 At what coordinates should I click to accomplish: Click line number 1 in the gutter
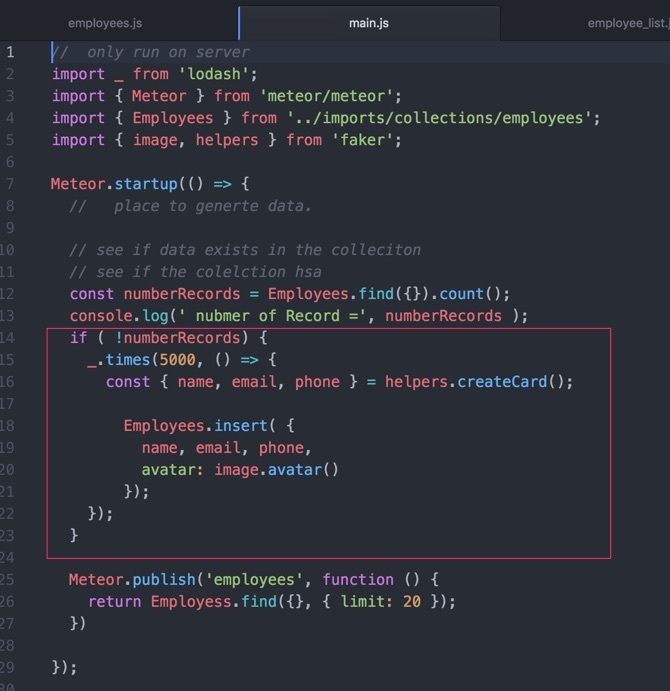(x=10, y=52)
